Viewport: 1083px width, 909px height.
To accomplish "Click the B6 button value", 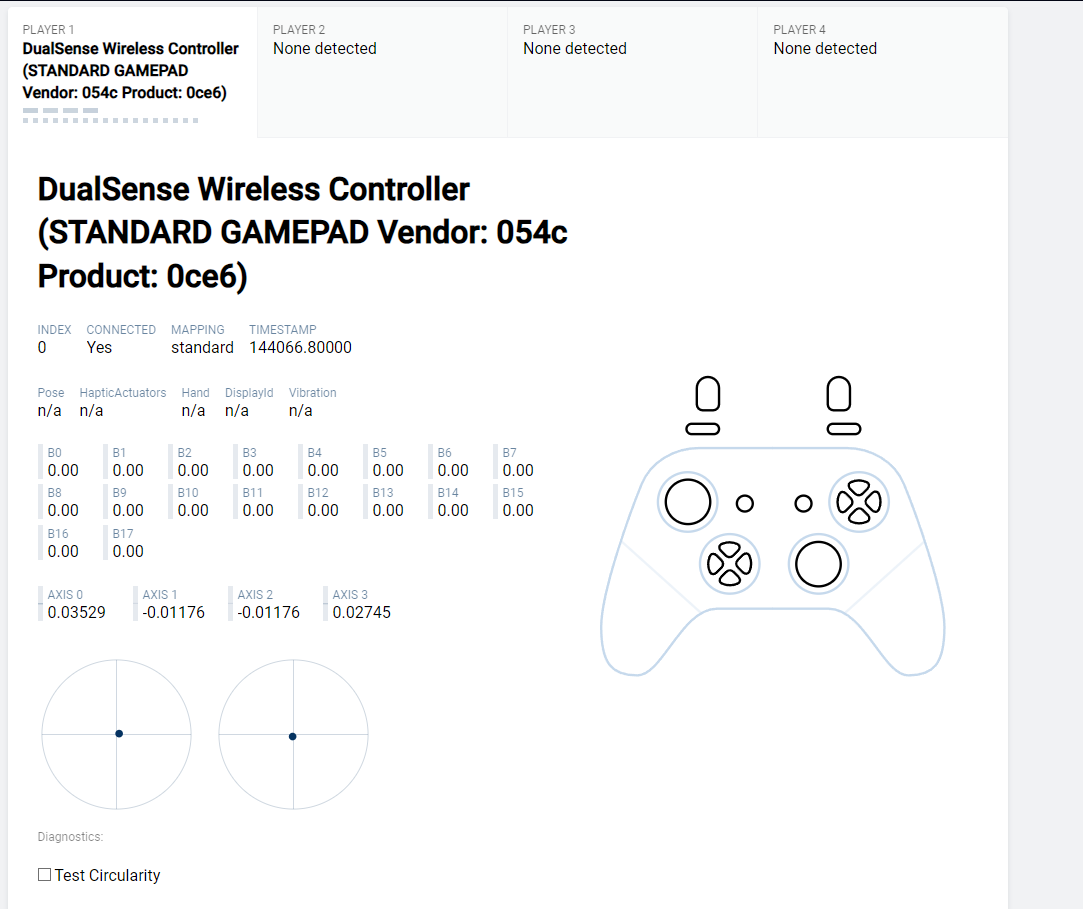I will tap(452, 470).
